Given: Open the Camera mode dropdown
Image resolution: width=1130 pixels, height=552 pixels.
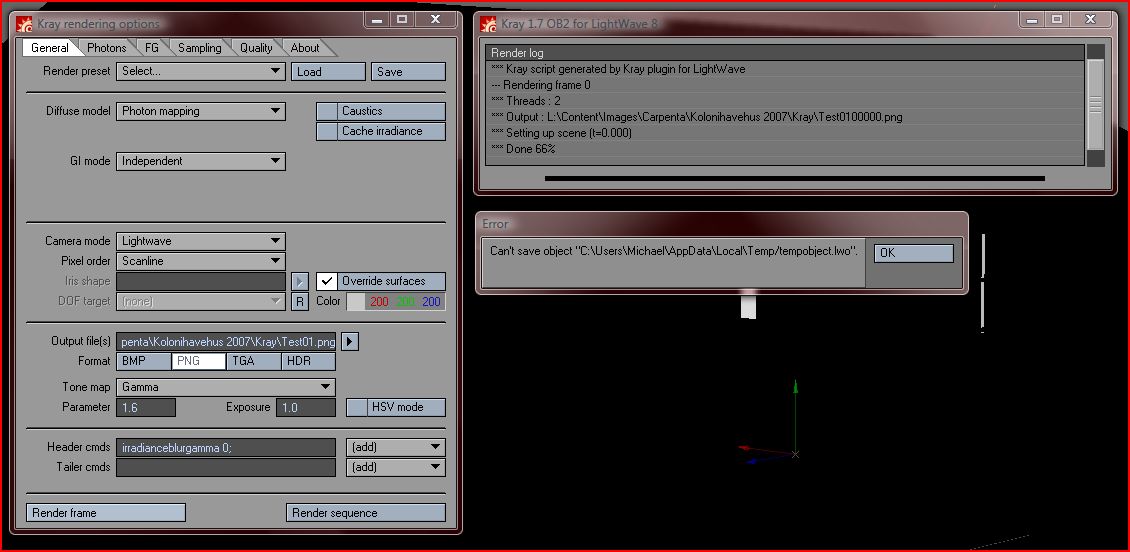Looking at the screenshot, I should pyautogui.click(x=201, y=241).
